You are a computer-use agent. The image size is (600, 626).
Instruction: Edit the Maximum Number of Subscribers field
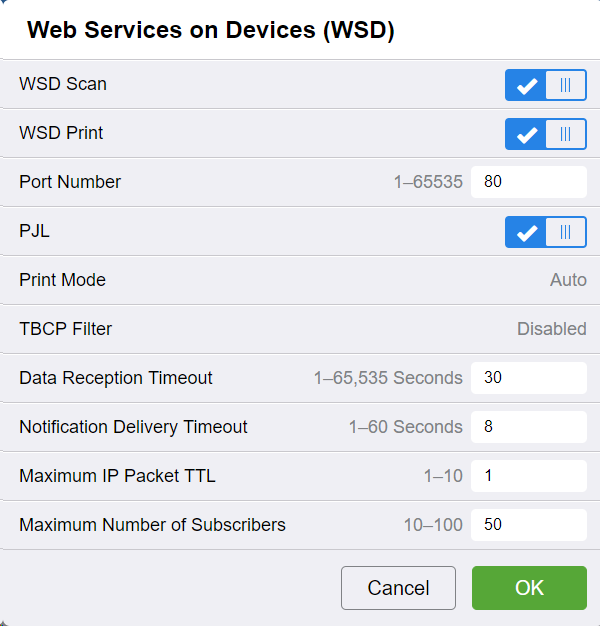click(528, 525)
